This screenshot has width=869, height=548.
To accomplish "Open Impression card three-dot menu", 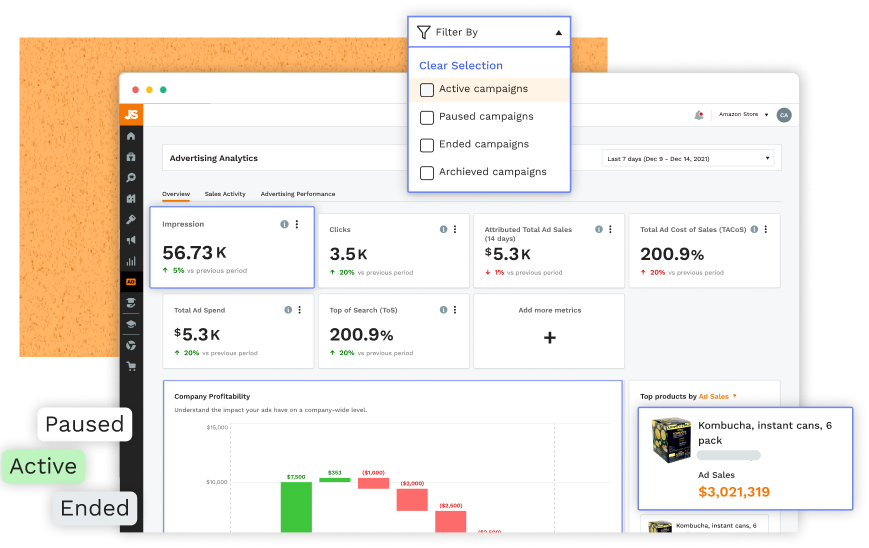I will click(x=297, y=224).
